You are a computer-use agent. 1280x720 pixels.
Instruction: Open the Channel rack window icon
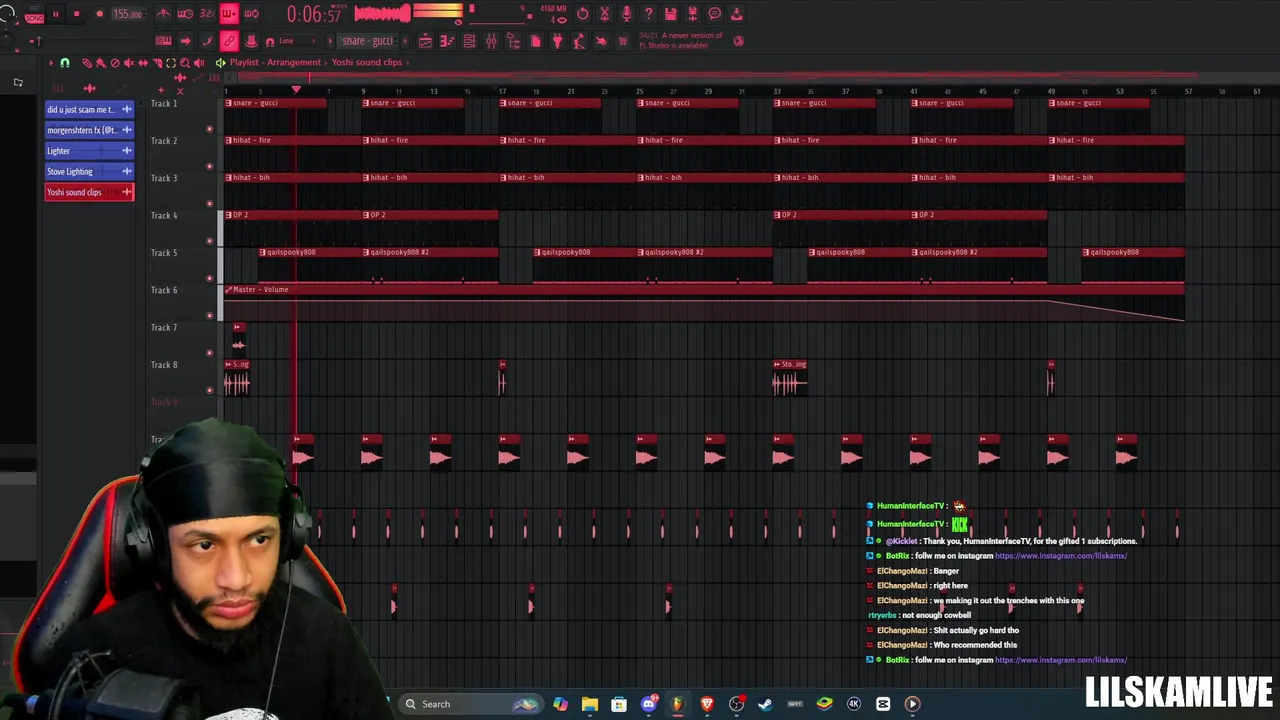click(x=469, y=41)
